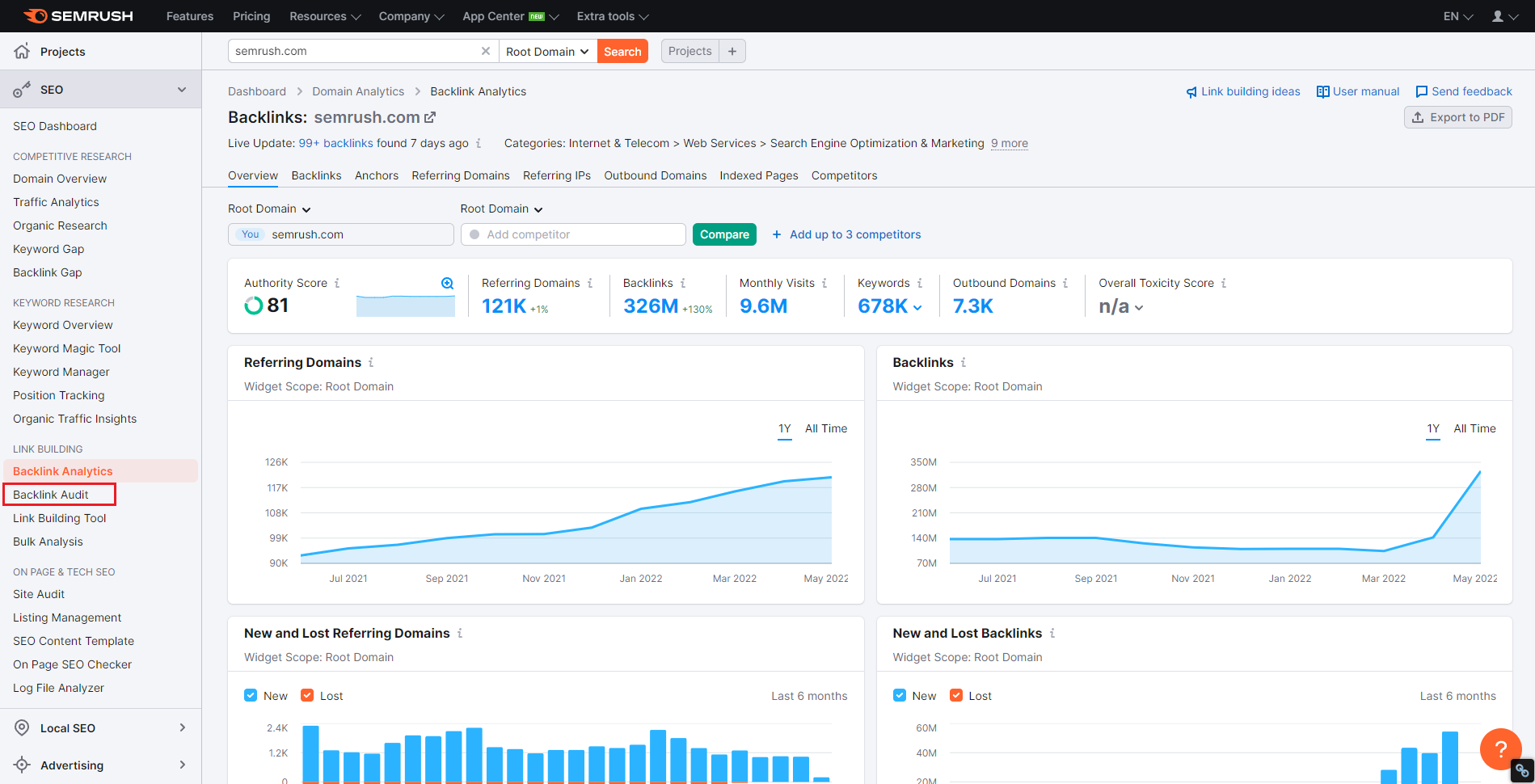This screenshot has width=1535, height=784.
Task: Uncheck New in New and Lost Backlinks
Action: (x=900, y=695)
